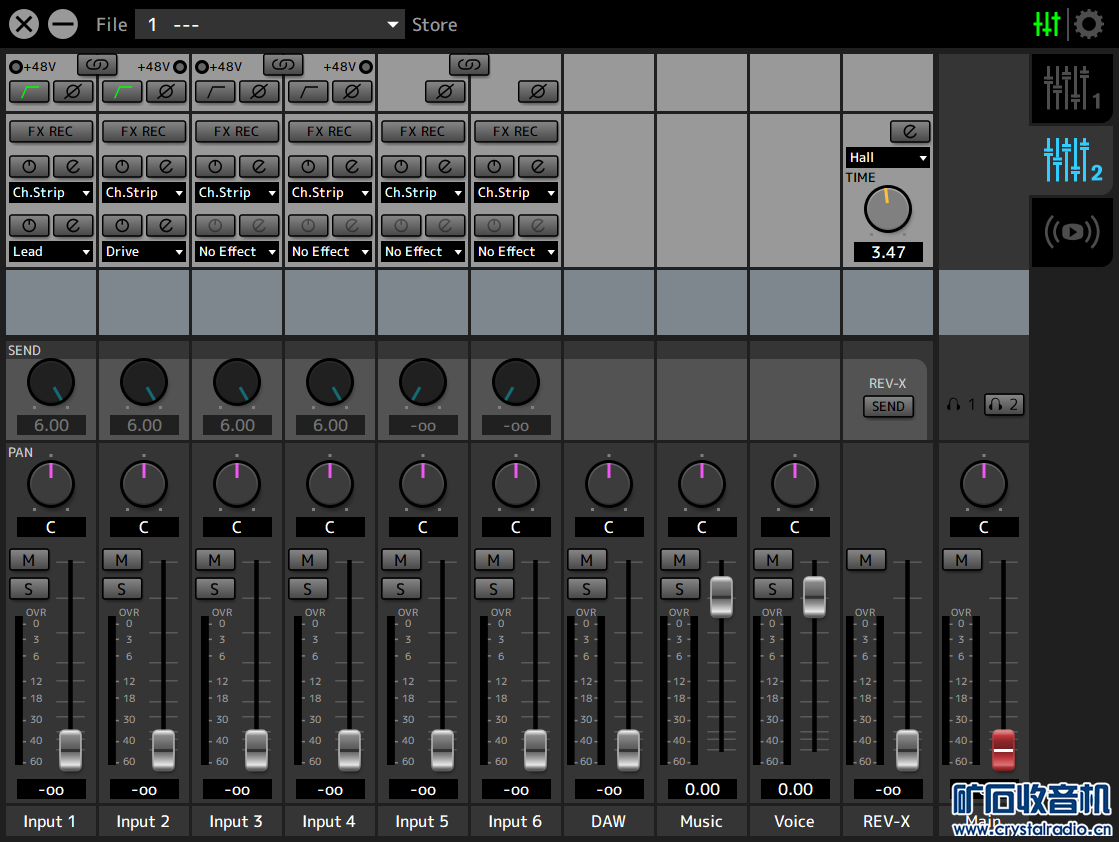Switch to the streaming output view icon
Viewport: 1119px width, 842px height.
(1071, 232)
